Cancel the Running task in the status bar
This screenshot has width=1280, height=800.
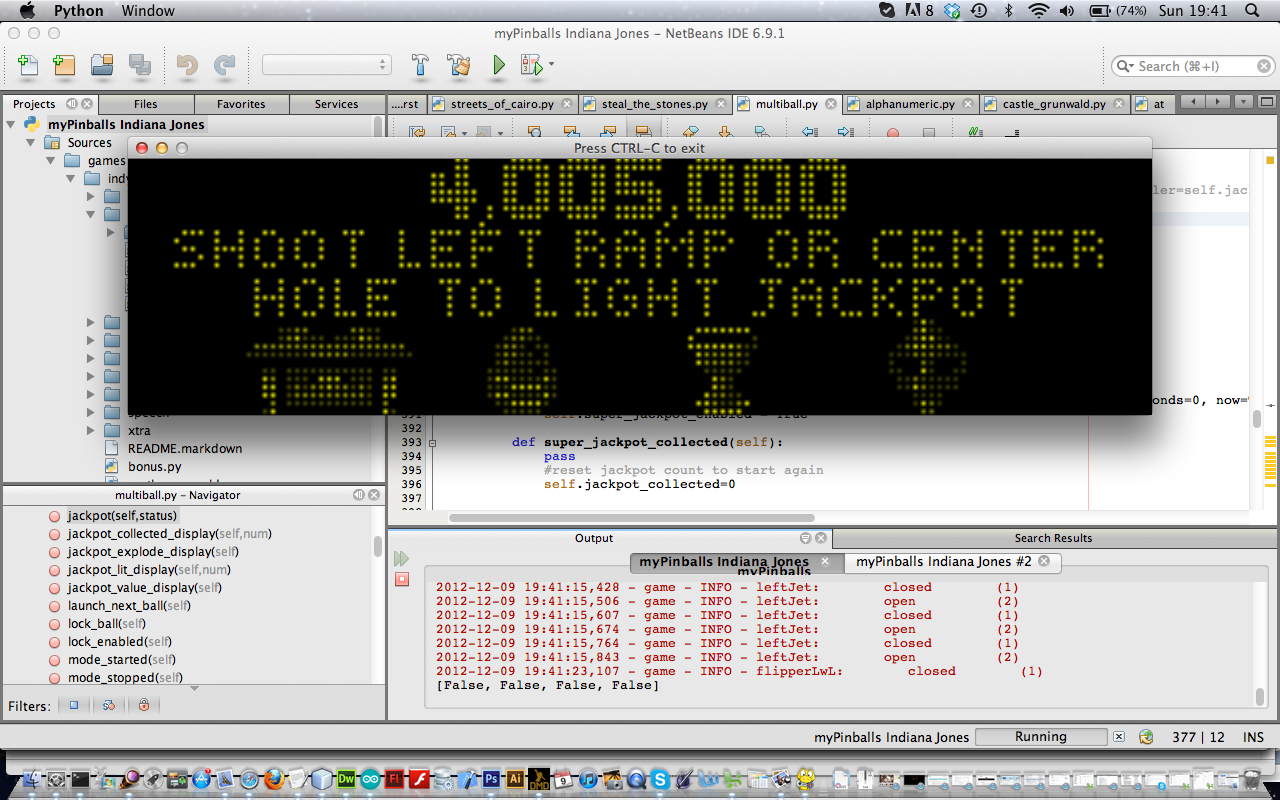pyautogui.click(x=1118, y=737)
